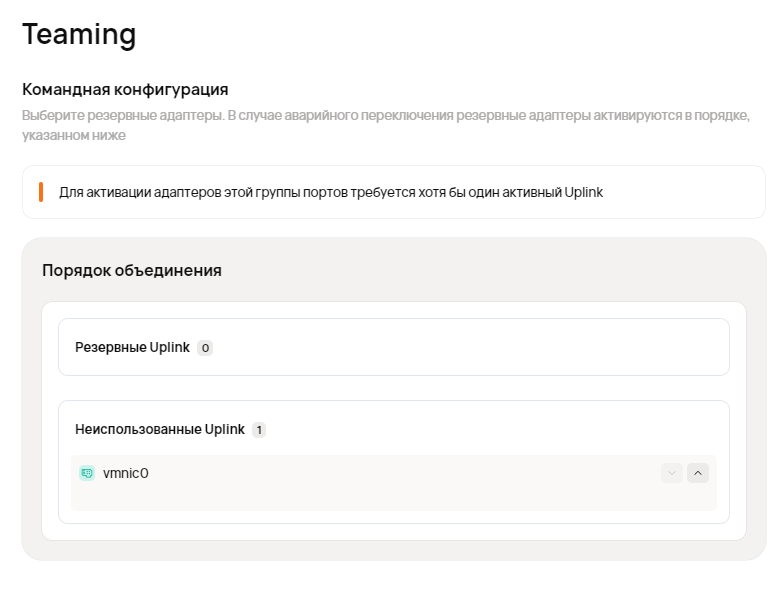
Task: Click the Командная конфигурация heading
Action: [125, 89]
